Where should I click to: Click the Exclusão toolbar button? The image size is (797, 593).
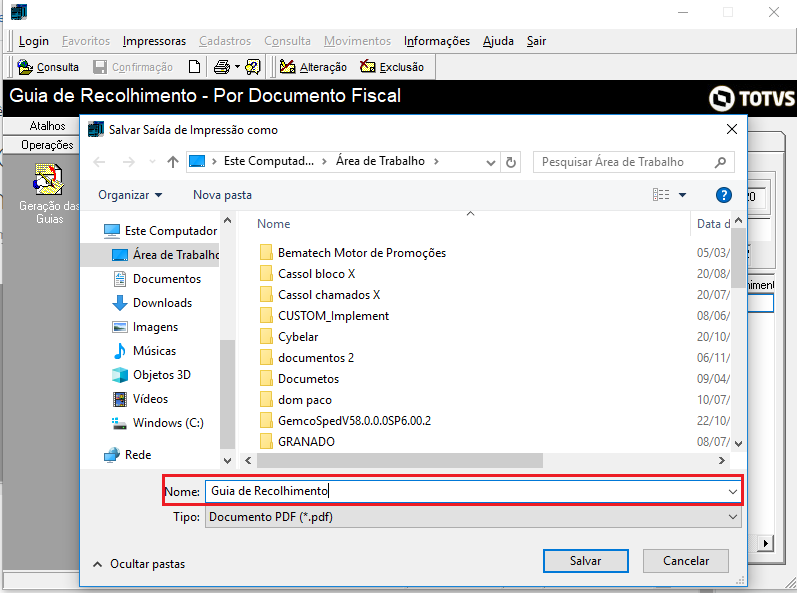pyautogui.click(x=392, y=67)
